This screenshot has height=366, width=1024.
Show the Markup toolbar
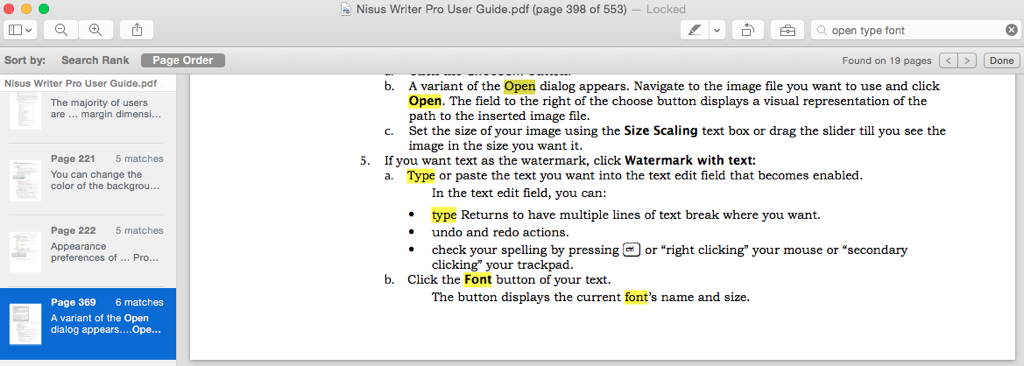(x=788, y=30)
